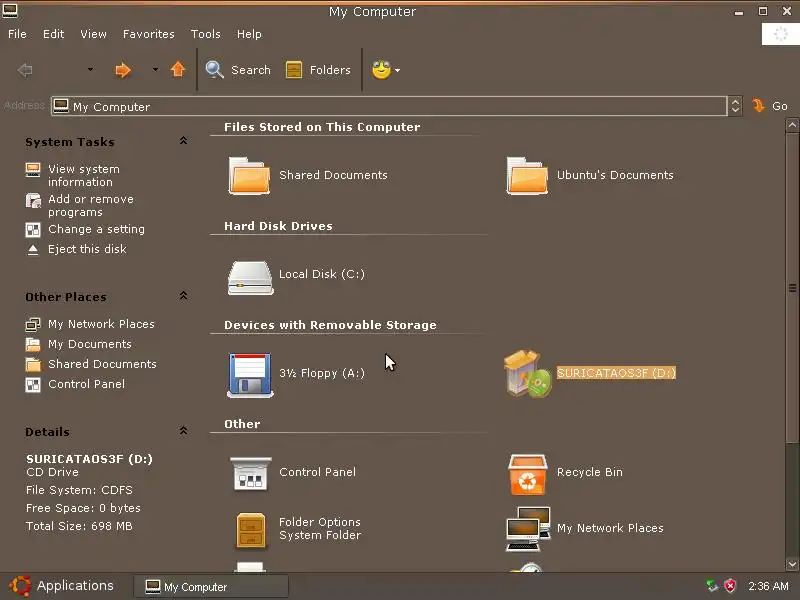Click My Computer taskbar button
800x600 pixels.
pyautogui.click(x=211, y=587)
